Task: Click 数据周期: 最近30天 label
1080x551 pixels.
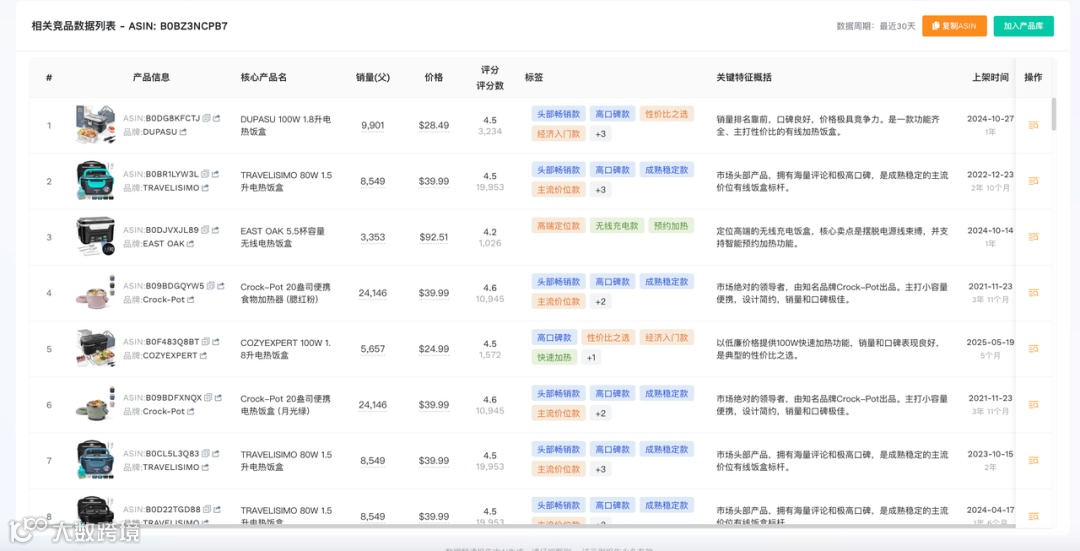Action: click(875, 26)
